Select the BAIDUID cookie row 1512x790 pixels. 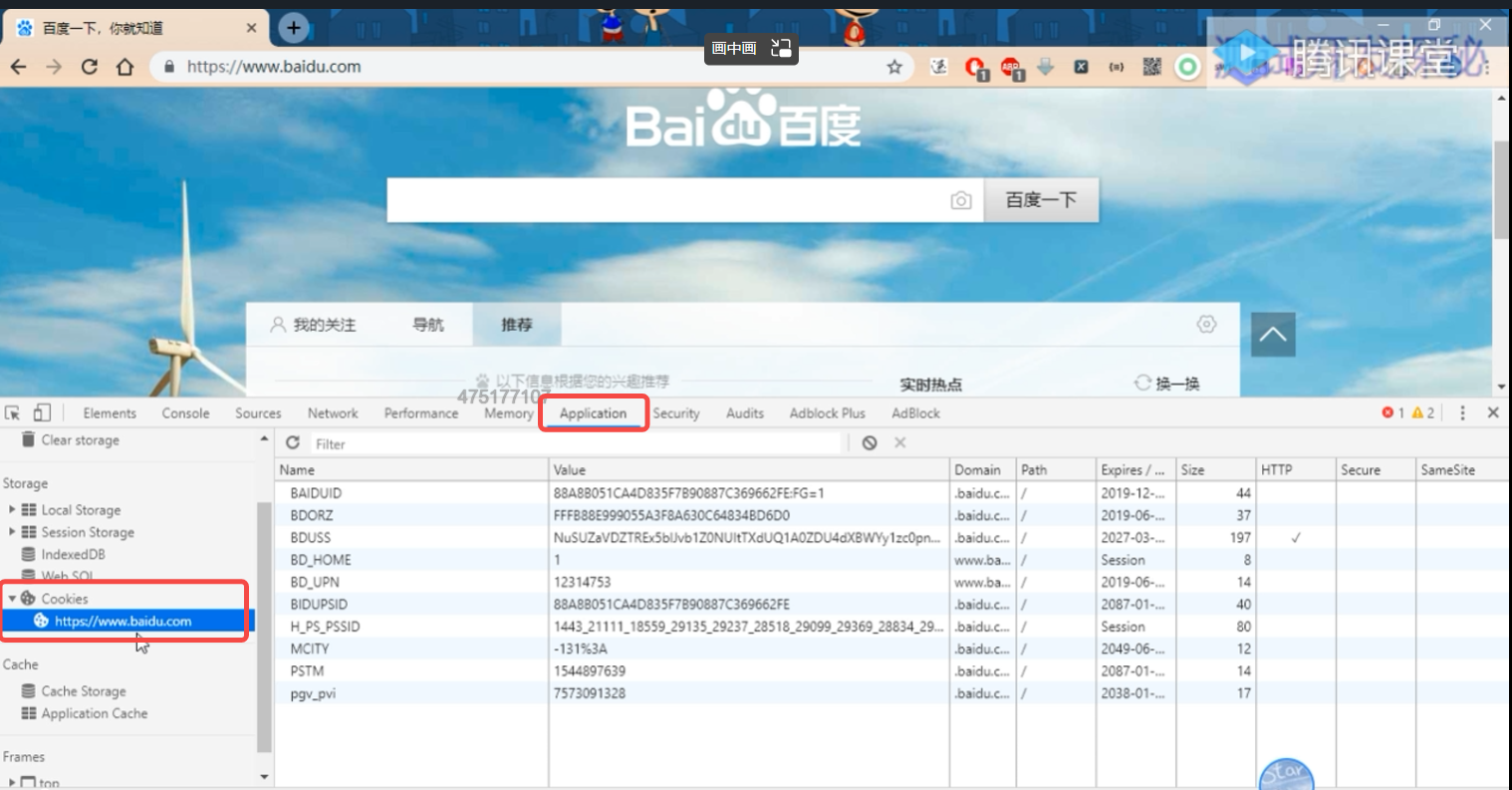click(x=891, y=493)
